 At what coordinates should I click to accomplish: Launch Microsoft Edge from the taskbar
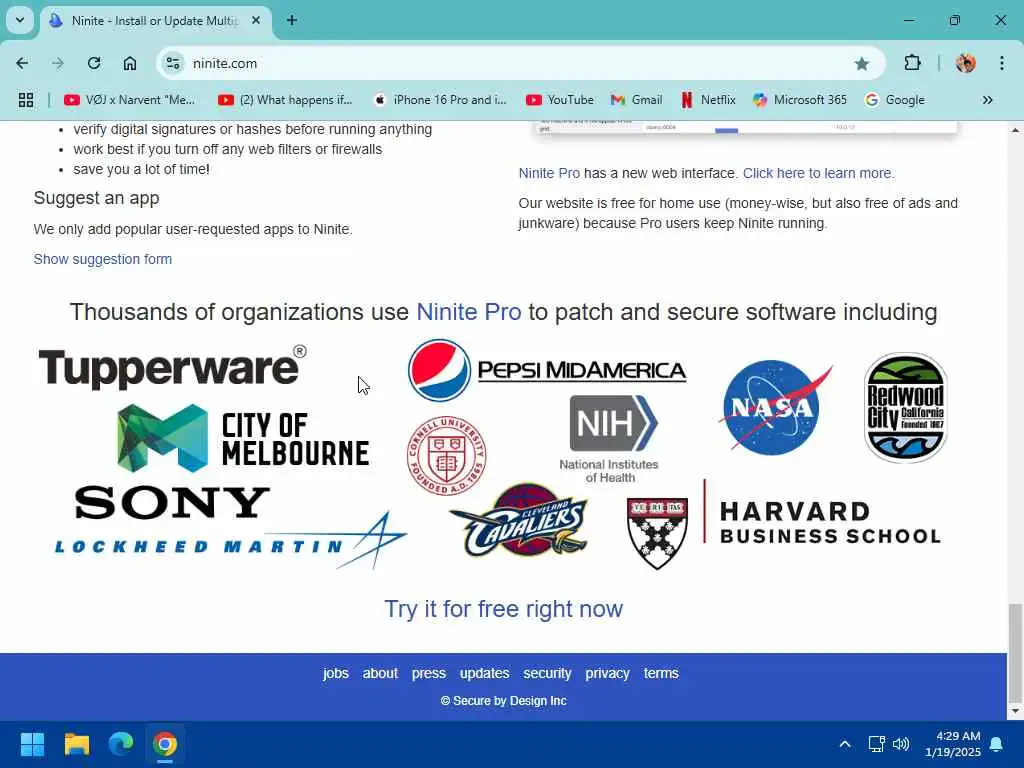tap(121, 744)
